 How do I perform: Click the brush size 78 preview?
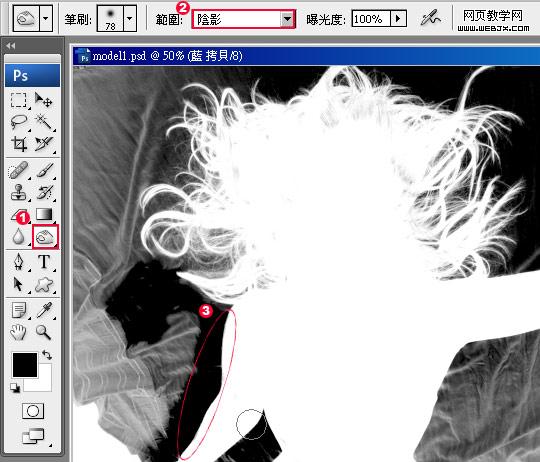[x=110, y=18]
